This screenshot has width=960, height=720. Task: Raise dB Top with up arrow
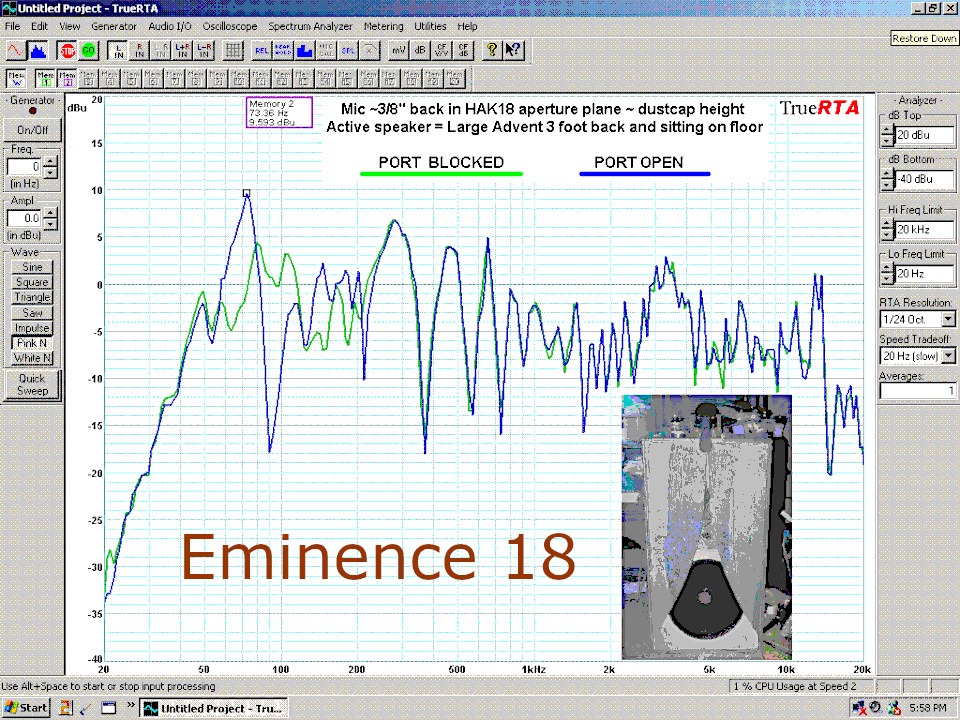(888, 130)
